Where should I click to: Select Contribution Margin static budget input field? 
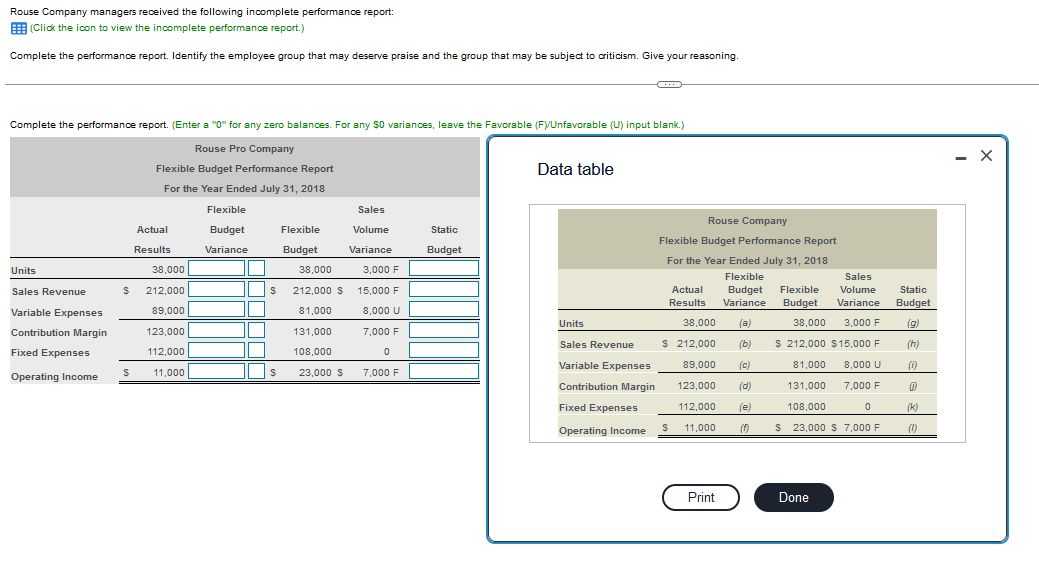click(444, 330)
